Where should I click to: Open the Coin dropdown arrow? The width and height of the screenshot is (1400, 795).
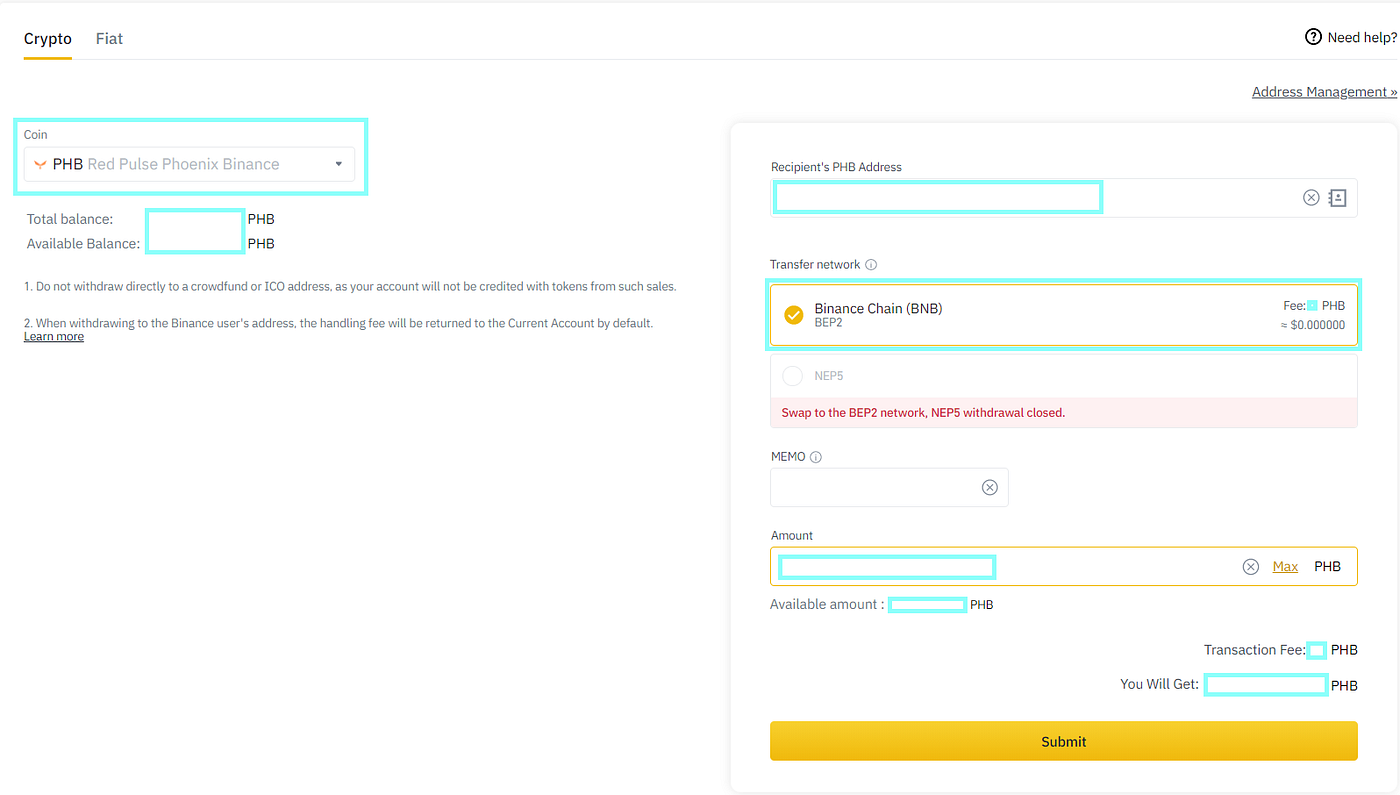point(338,164)
